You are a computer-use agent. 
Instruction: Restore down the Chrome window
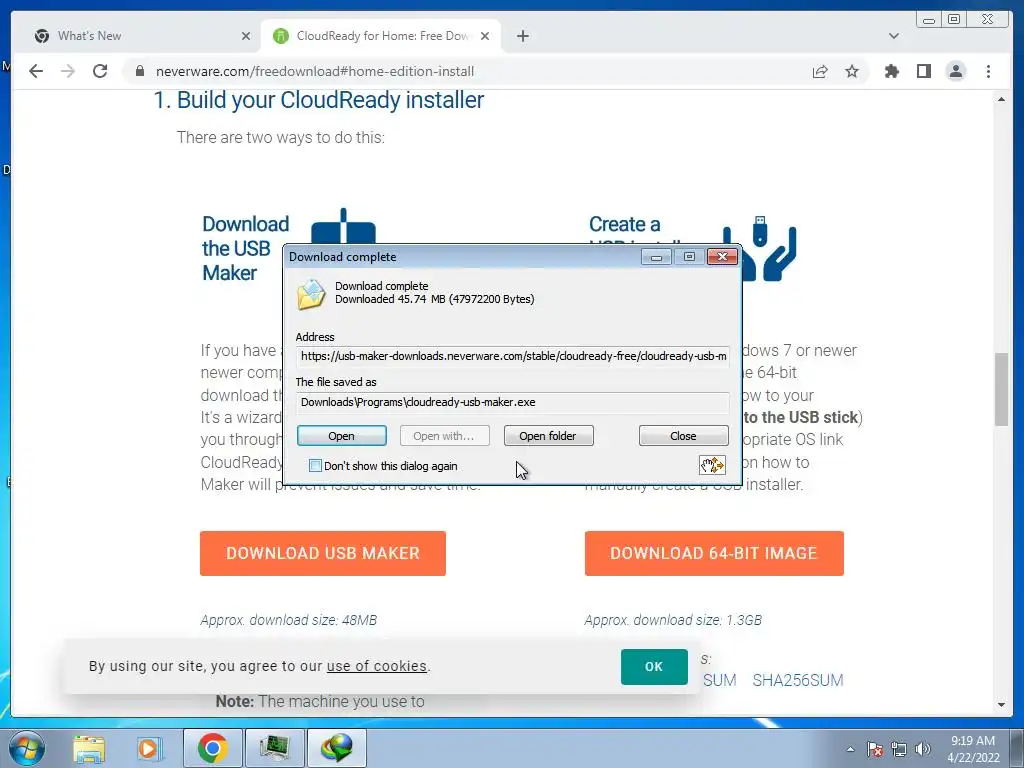pyautogui.click(x=954, y=20)
